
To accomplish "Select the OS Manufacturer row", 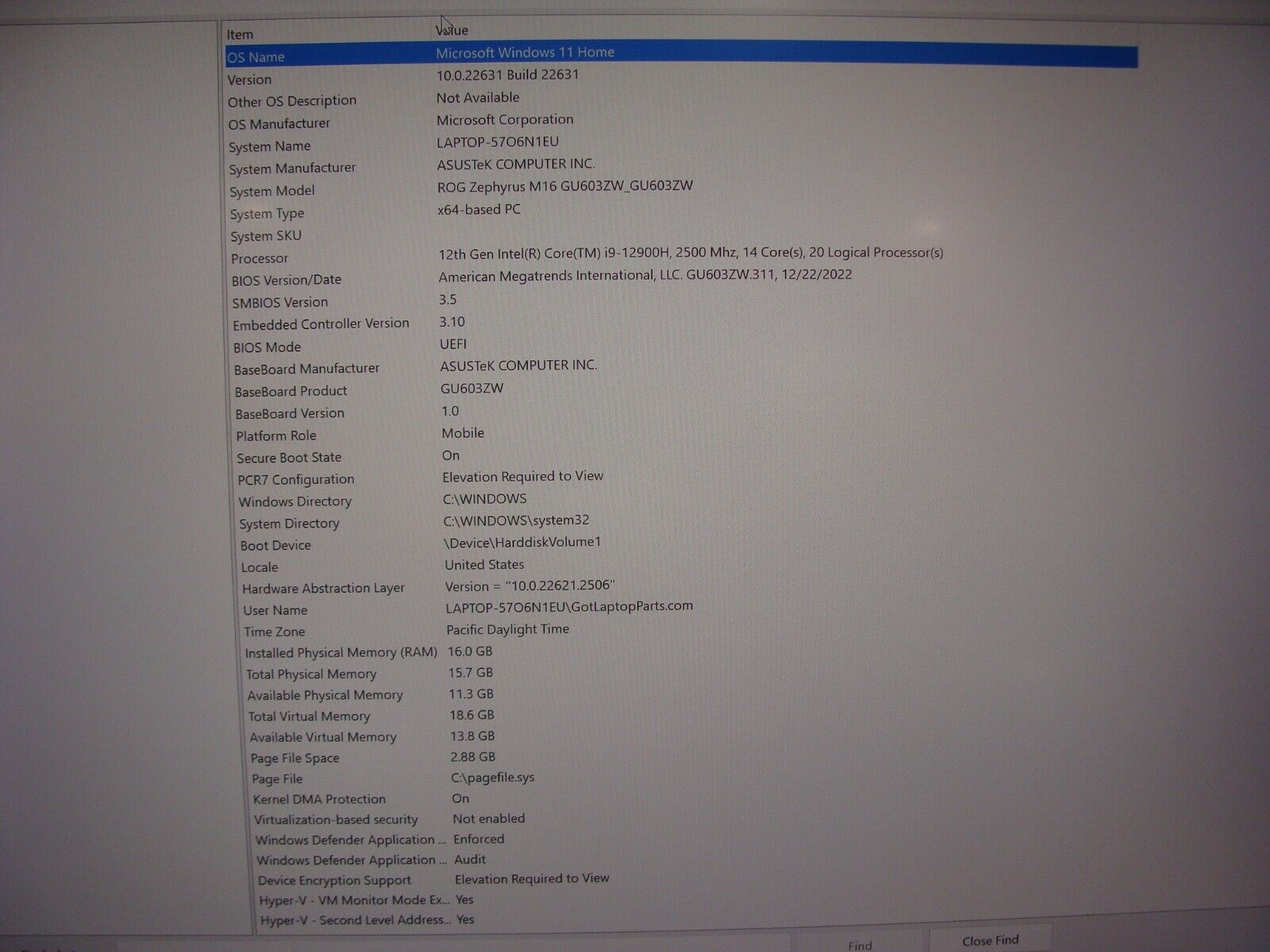I will coord(683,121).
